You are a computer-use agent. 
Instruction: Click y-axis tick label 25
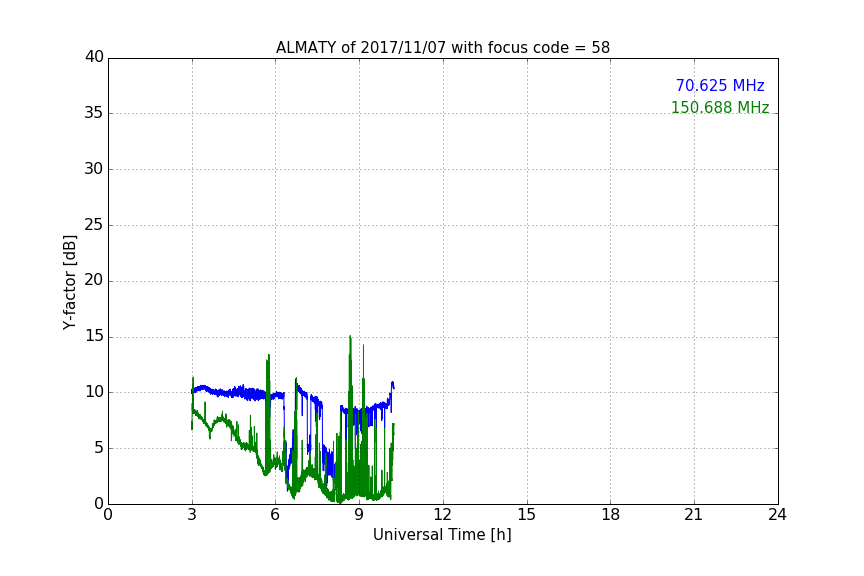[94, 225]
